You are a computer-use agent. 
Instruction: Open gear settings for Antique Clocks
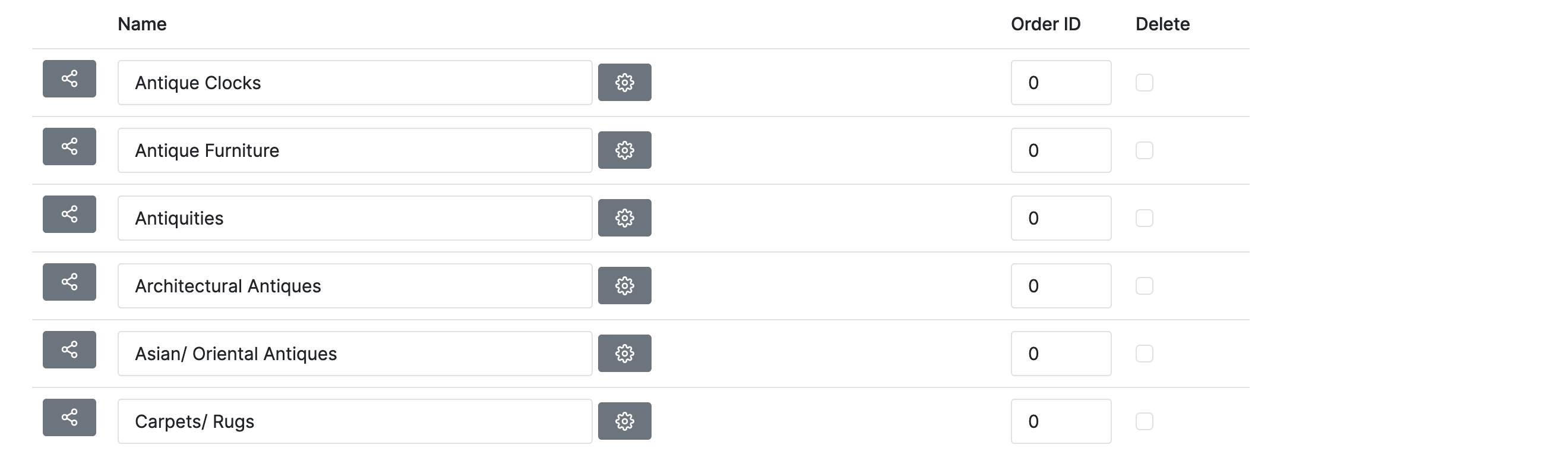click(624, 82)
